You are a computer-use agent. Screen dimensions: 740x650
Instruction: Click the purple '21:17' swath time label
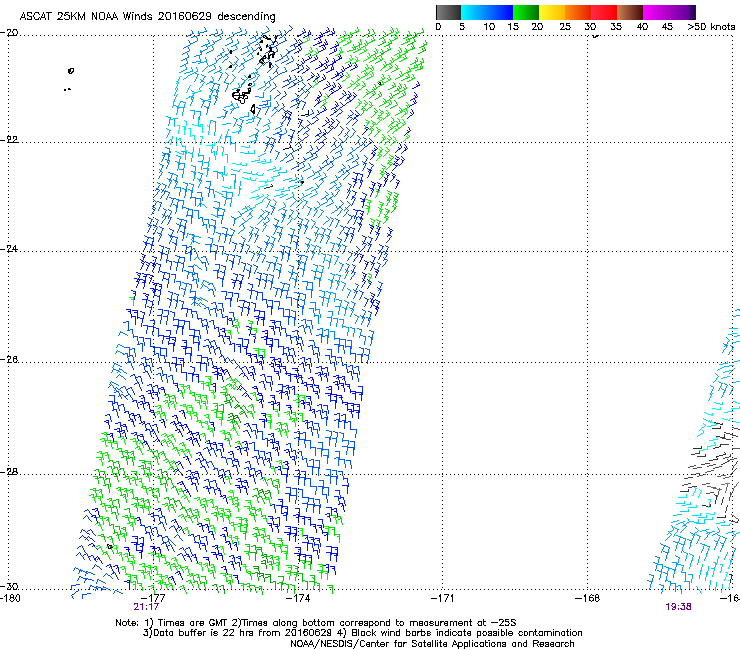146,607
